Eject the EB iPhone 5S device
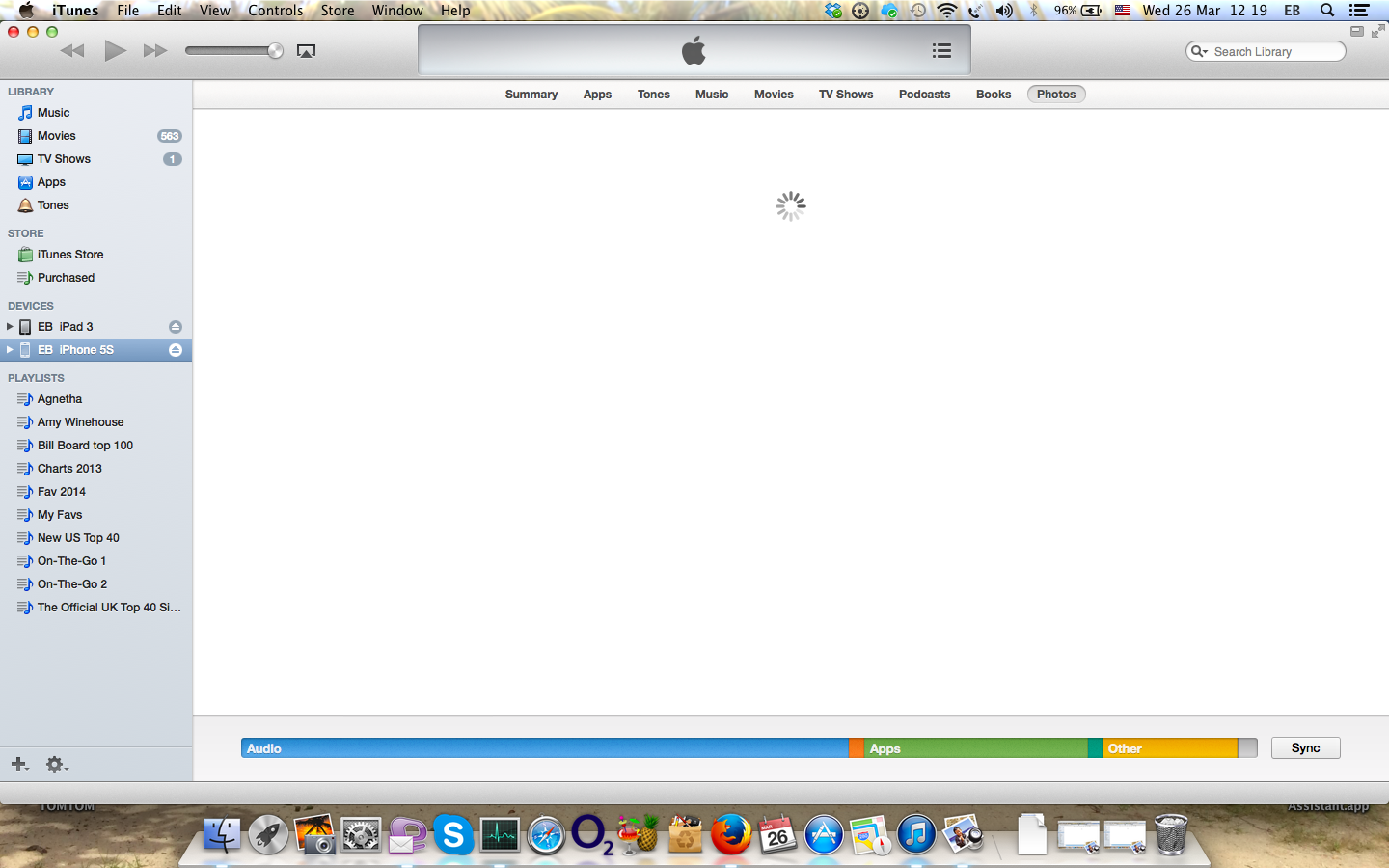Screen dimensions: 1389x868 pyautogui.click(x=176, y=350)
